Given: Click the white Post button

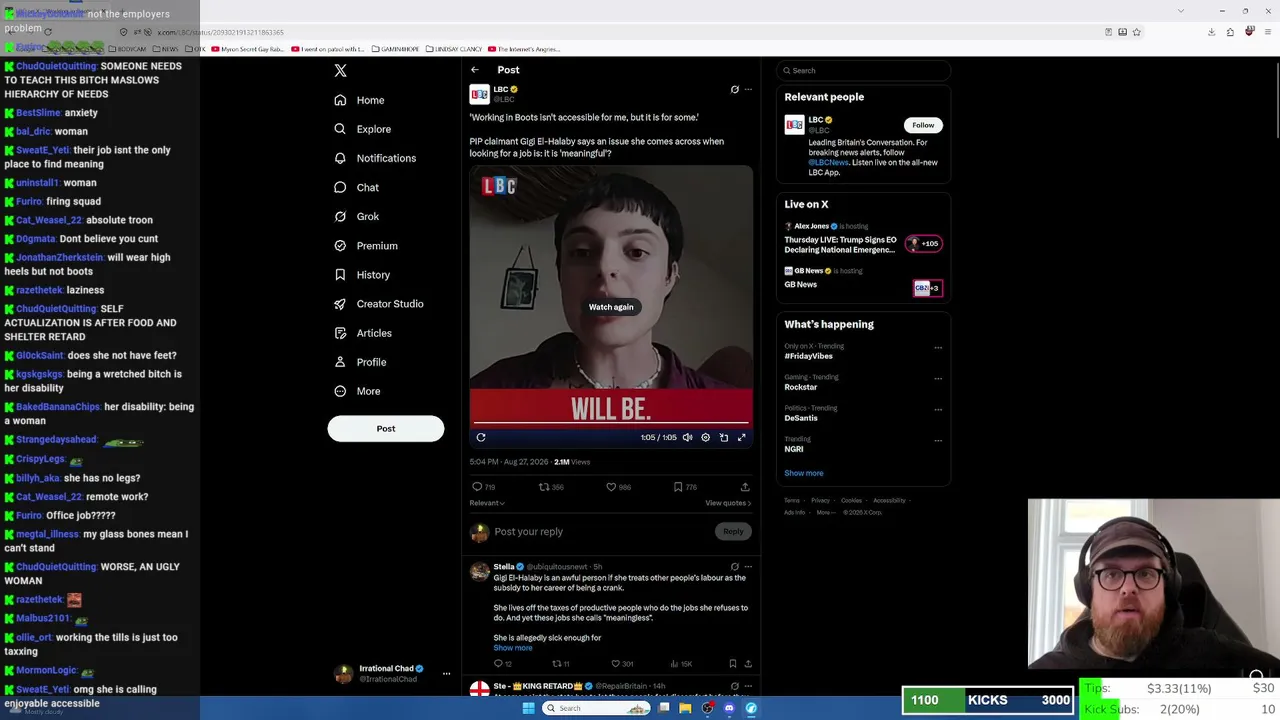Looking at the screenshot, I should click(386, 429).
